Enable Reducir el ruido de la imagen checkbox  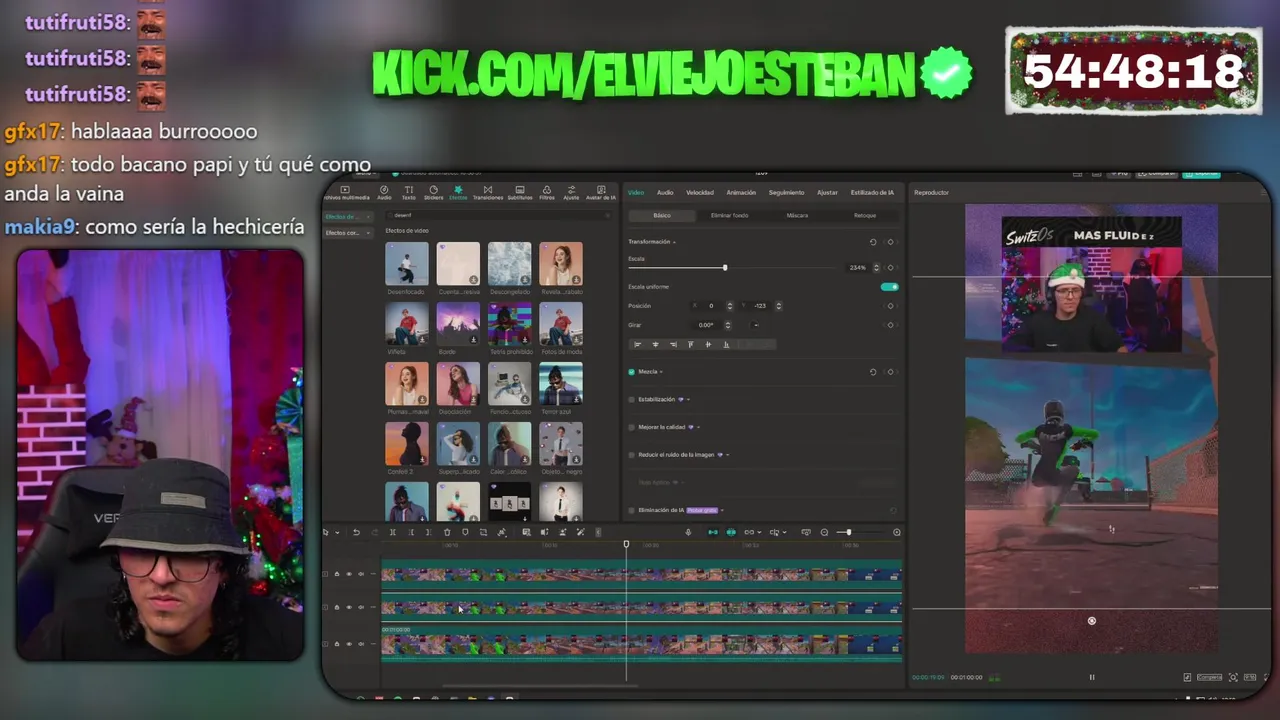pos(631,455)
